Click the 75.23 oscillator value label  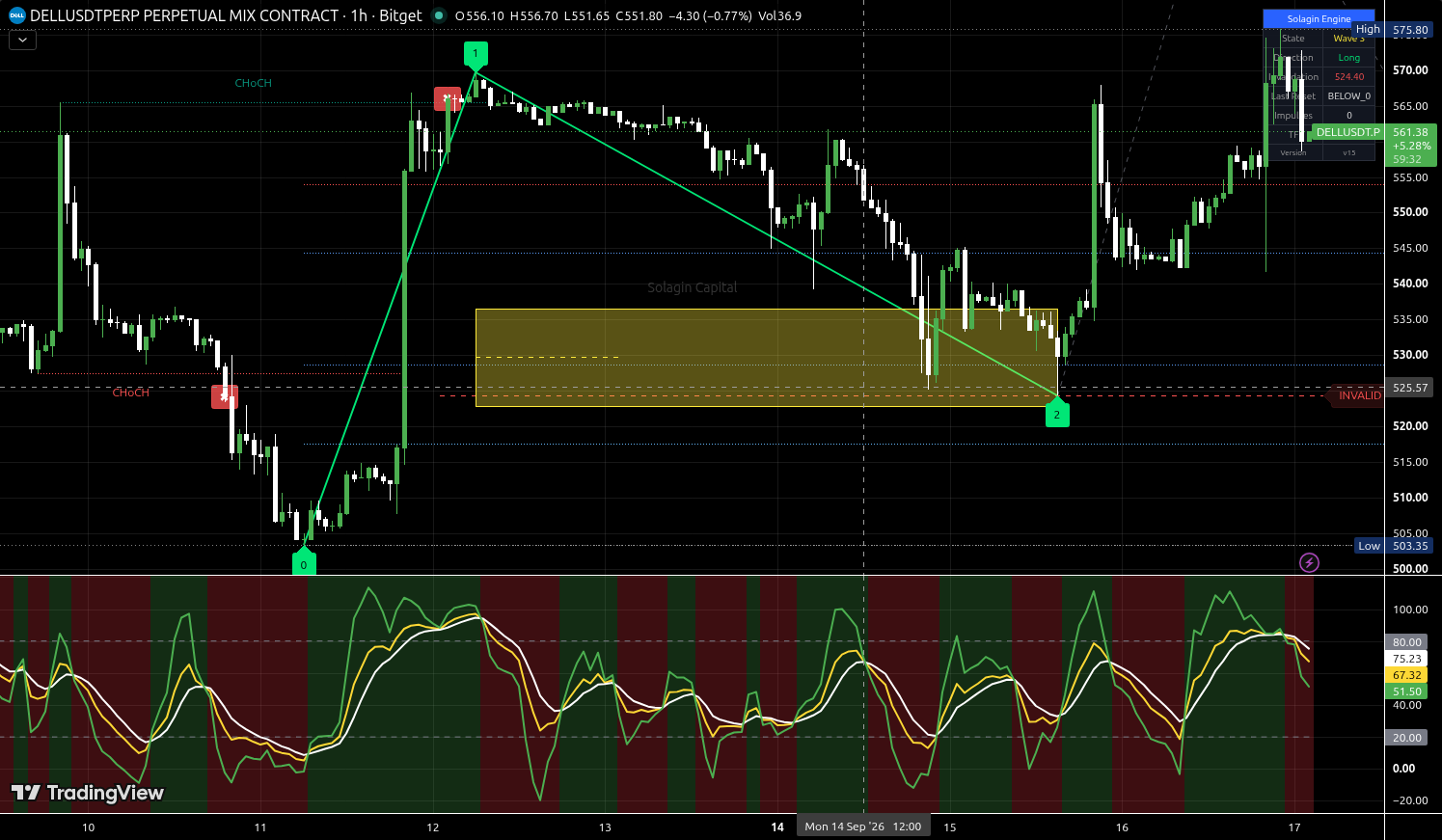pyautogui.click(x=1407, y=659)
